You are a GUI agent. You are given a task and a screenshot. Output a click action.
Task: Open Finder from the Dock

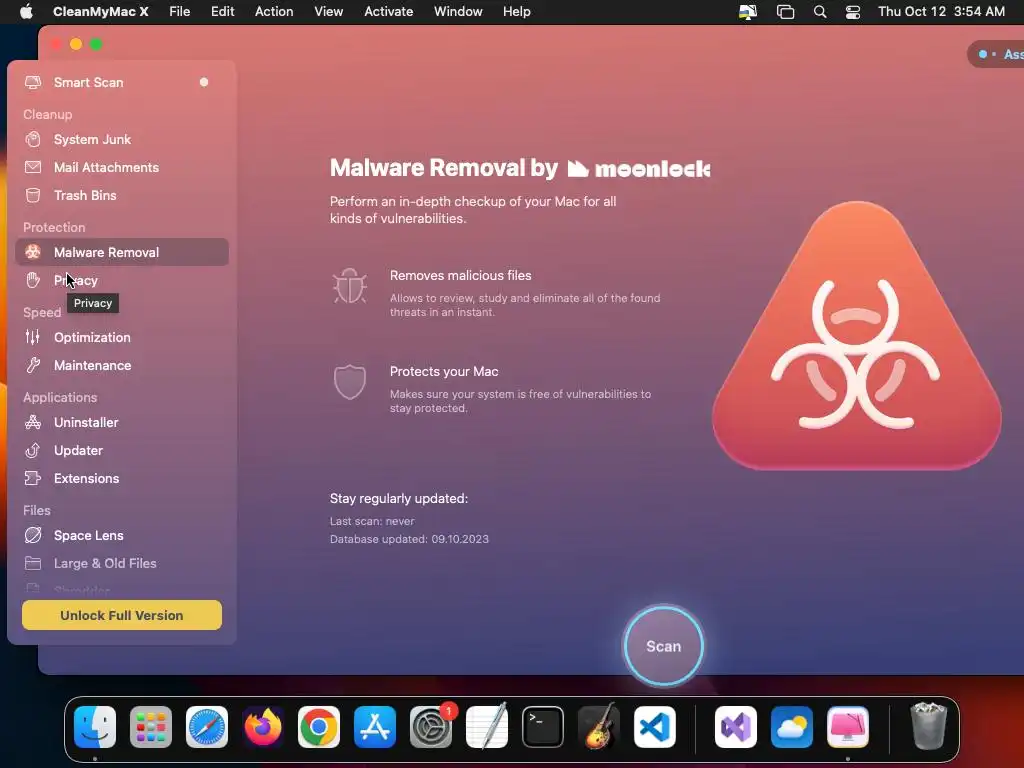[95, 727]
